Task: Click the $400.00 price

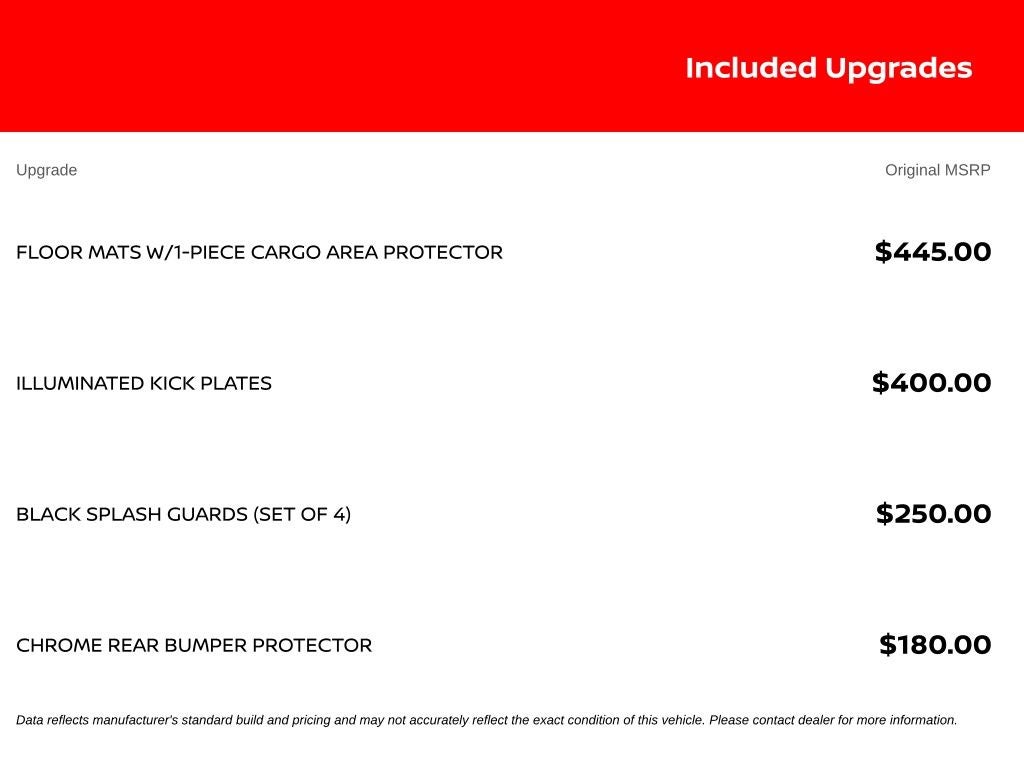Action: tap(932, 383)
